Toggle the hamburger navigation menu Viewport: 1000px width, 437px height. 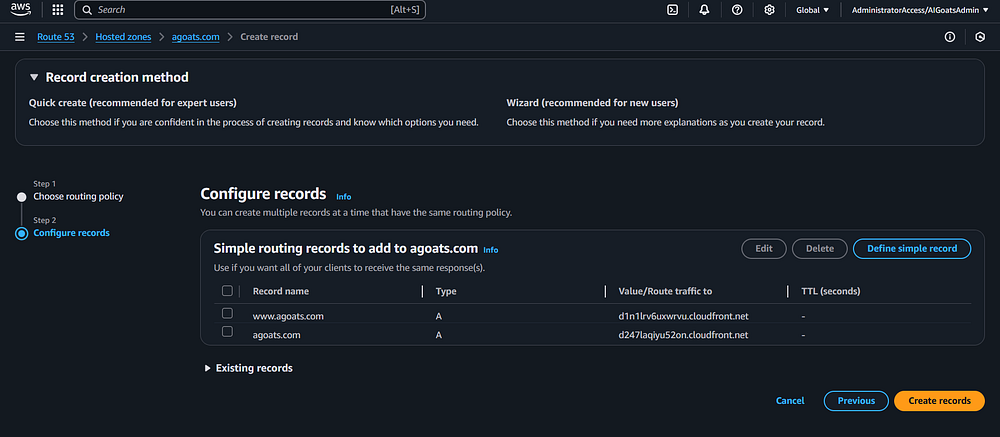[20, 37]
